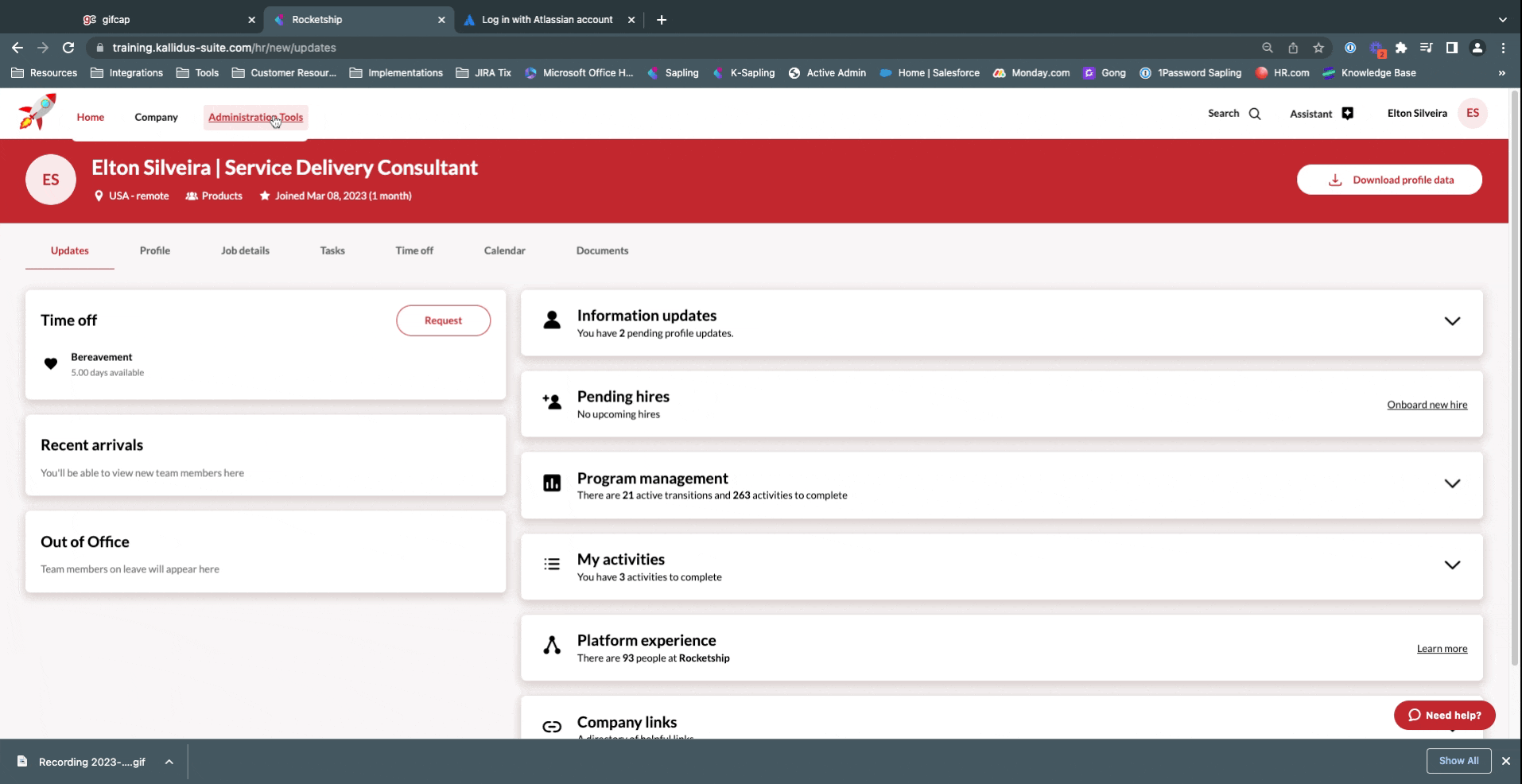Bookmark the page with the star icon

[x=1319, y=48]
